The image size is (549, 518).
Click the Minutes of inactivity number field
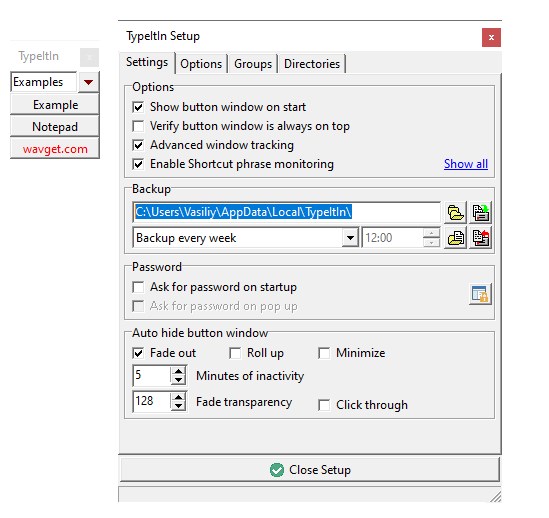pos(152,375)
